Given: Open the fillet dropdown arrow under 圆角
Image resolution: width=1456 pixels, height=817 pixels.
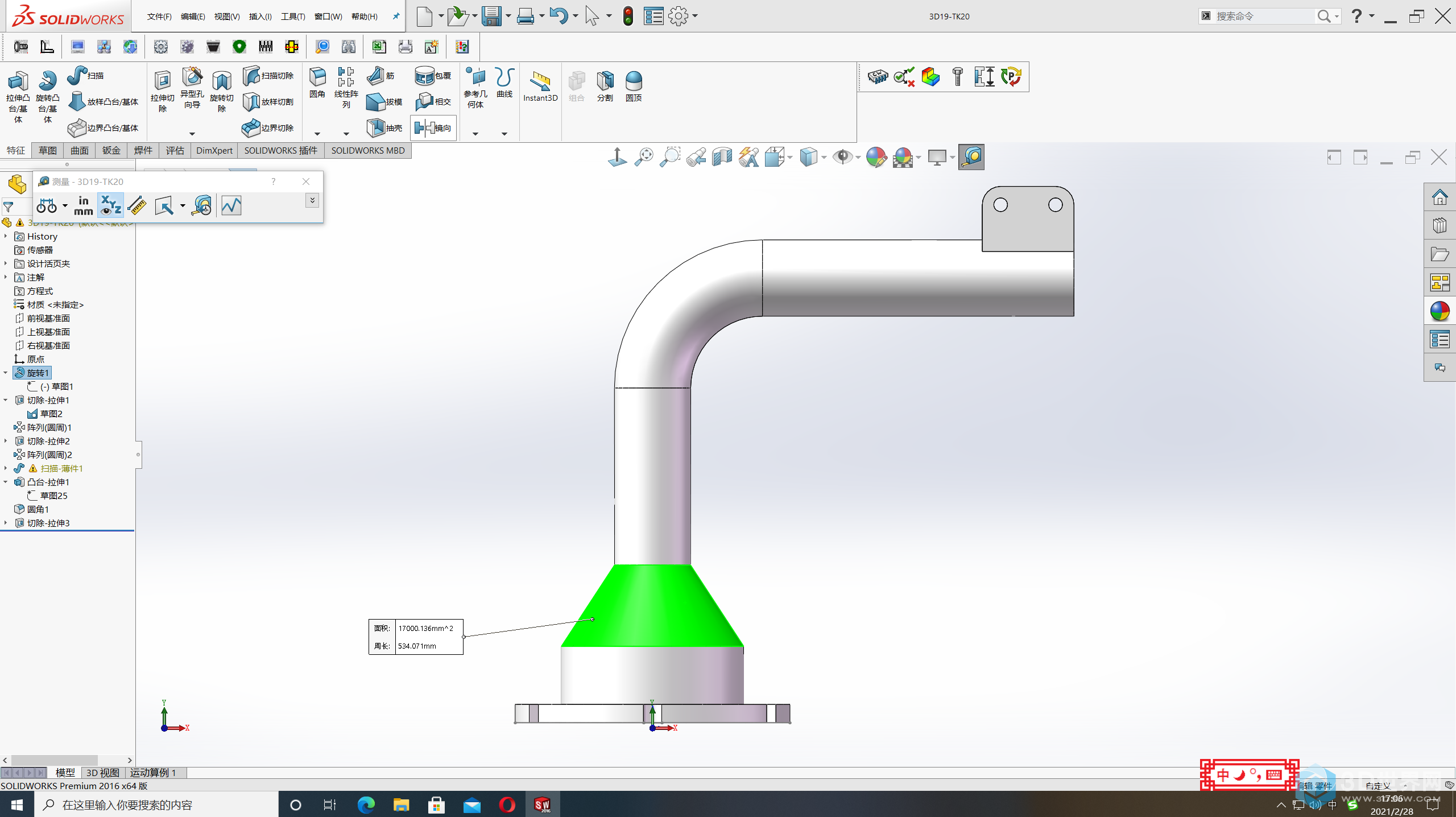Looking at the screenshot, I should pyautogui.click(x=317, y=134).
